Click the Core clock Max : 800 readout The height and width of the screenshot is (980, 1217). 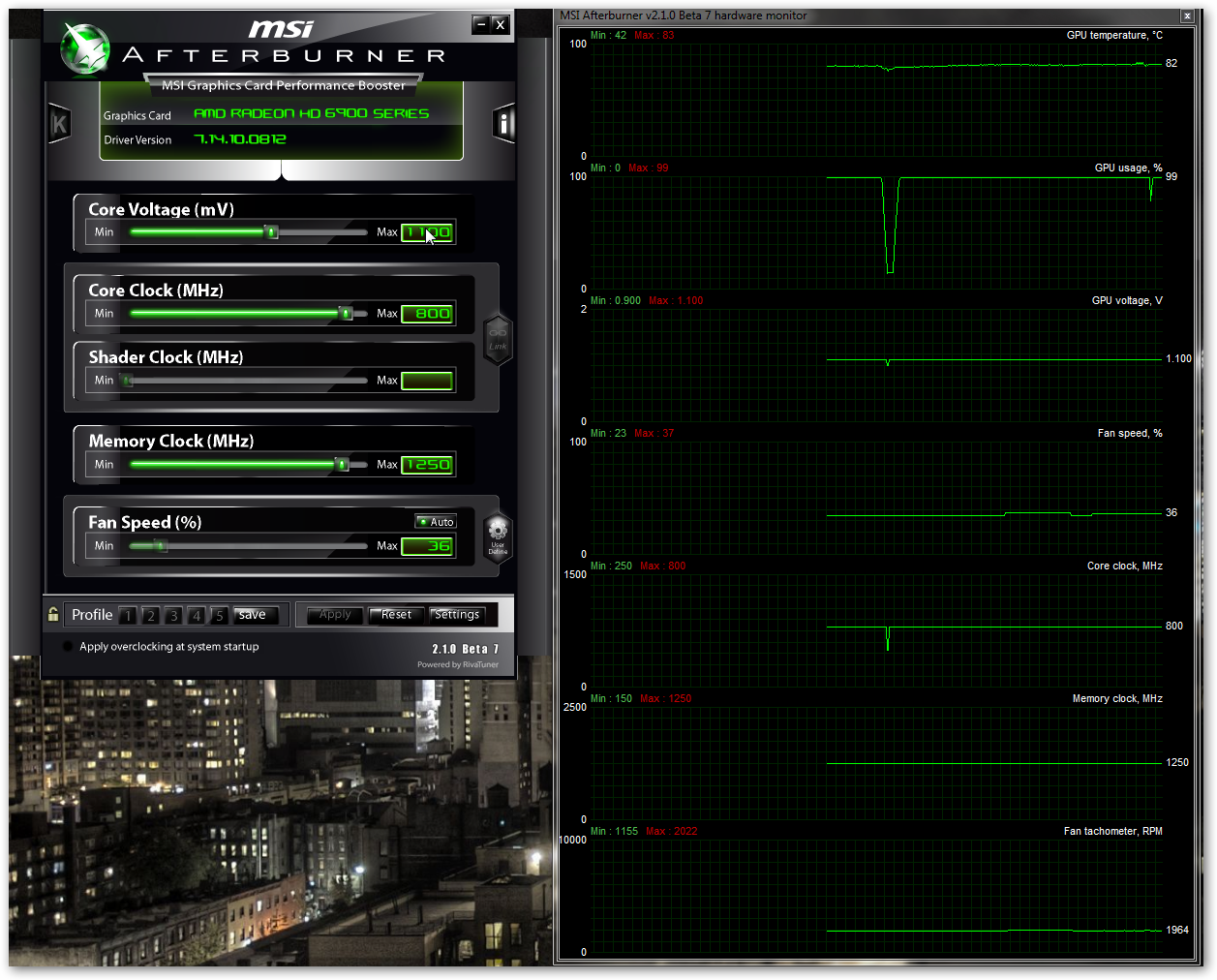coord(662,566)
